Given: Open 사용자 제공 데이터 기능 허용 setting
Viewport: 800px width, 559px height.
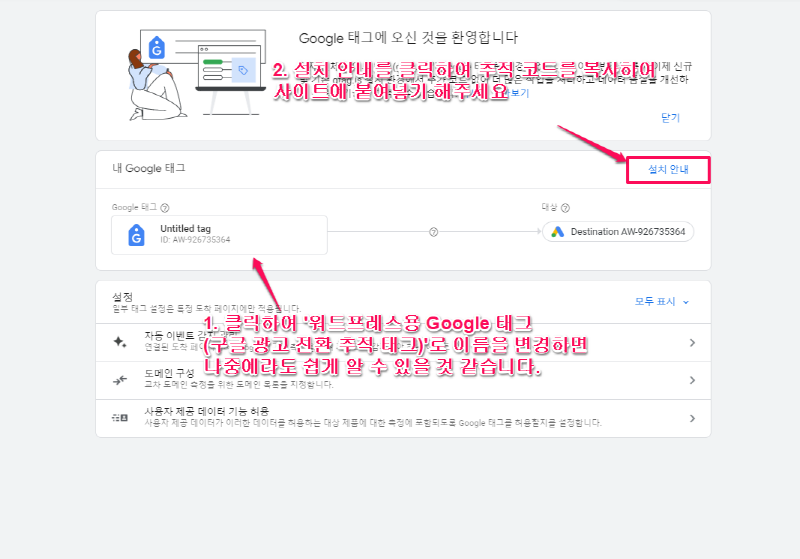Looking at the screenshot, I should pos(403,418).
